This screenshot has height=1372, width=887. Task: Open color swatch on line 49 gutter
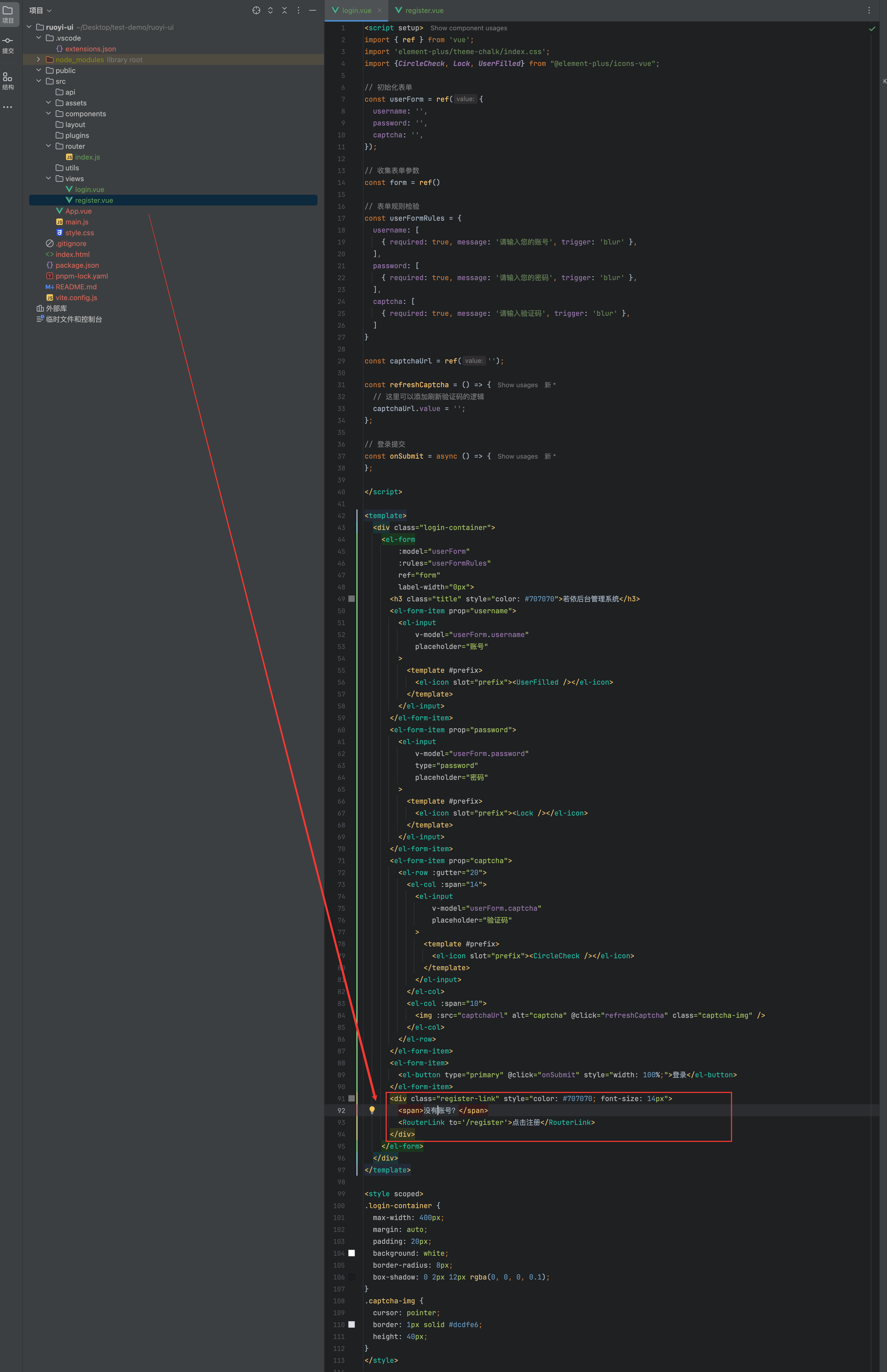tap(352, 599)
